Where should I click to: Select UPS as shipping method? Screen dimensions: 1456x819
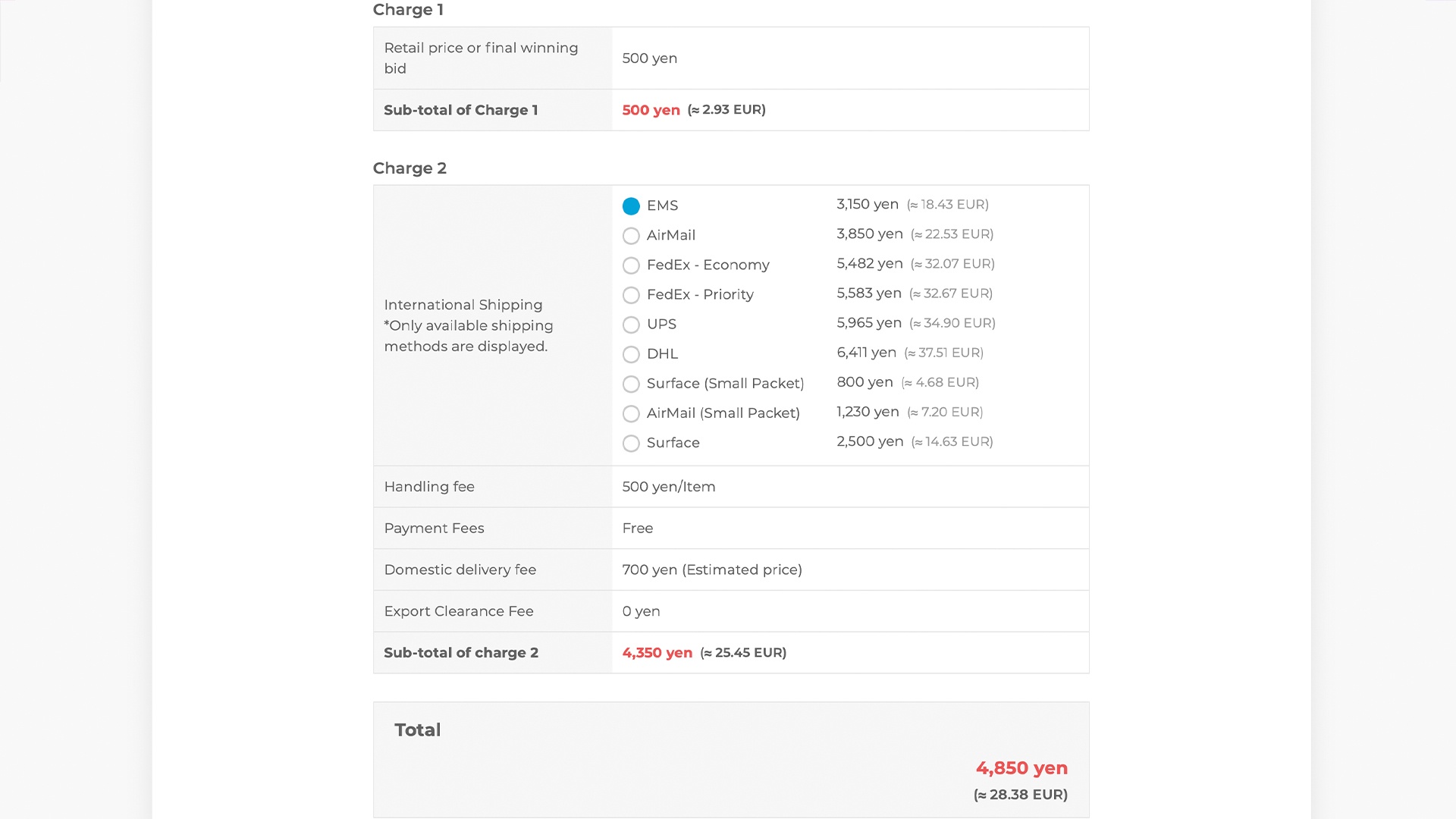(x=631, y=325)
